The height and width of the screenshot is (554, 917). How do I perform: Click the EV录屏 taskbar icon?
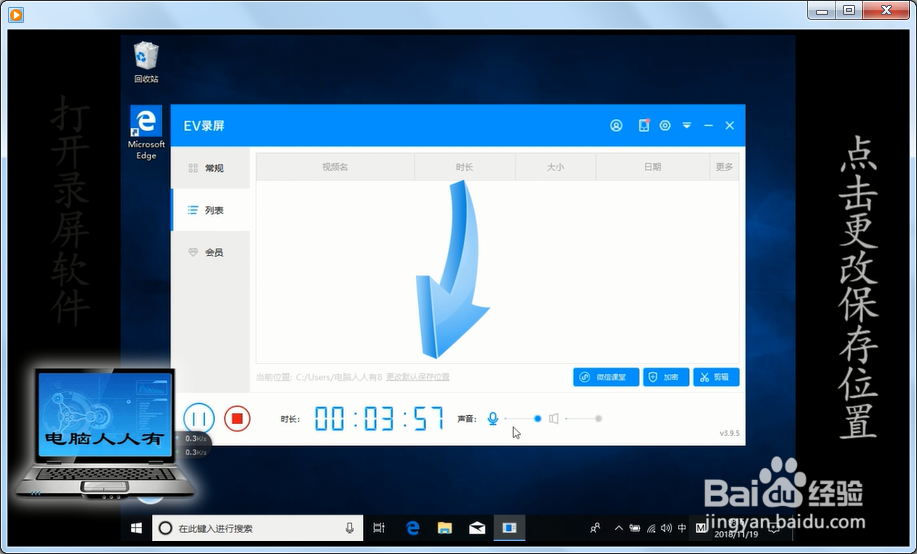[509, 528]
